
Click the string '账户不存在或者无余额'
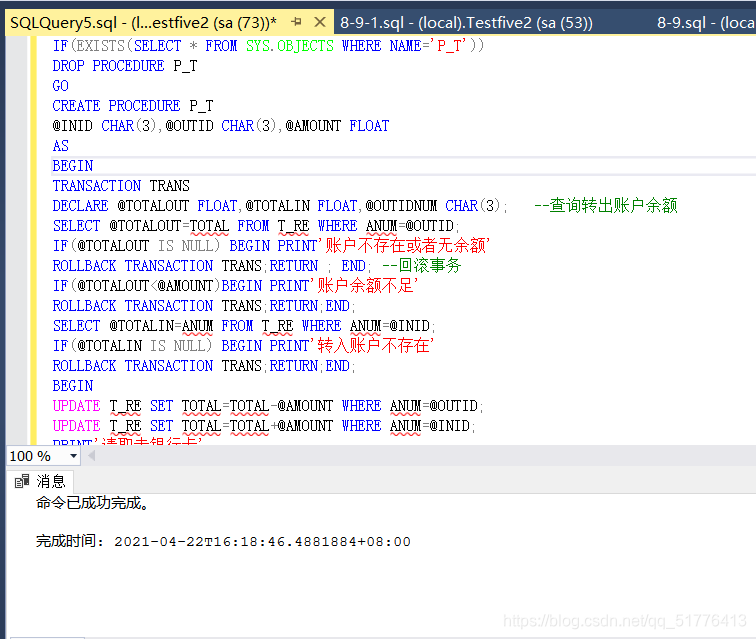[404, 245]
